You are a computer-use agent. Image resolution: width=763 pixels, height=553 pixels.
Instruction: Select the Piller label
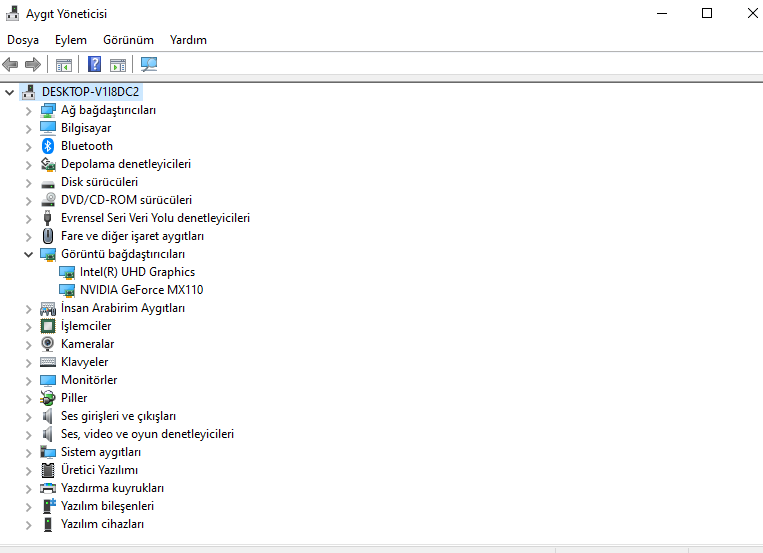74,398
